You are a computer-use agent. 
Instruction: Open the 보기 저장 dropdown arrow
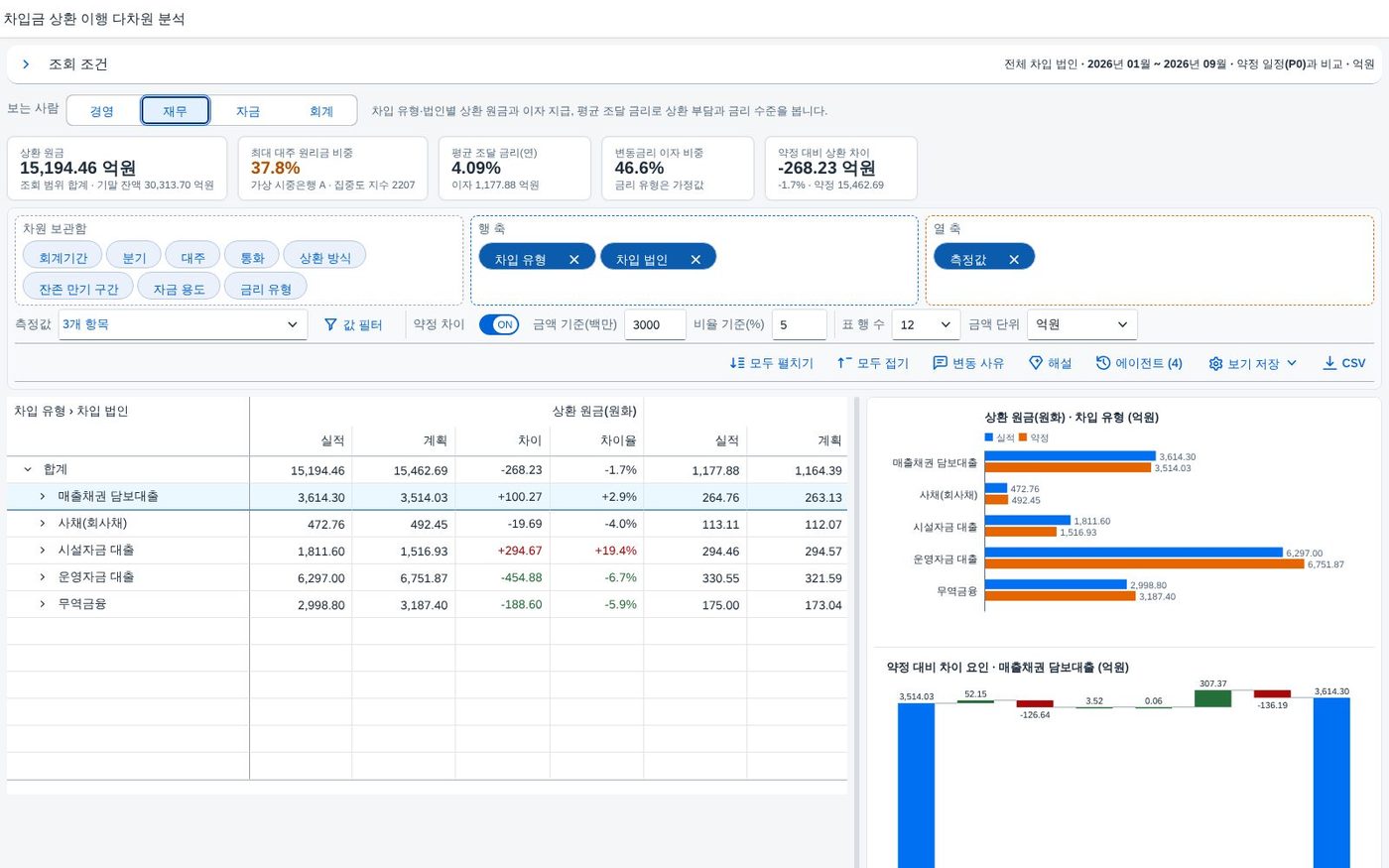coord(1292,363)
